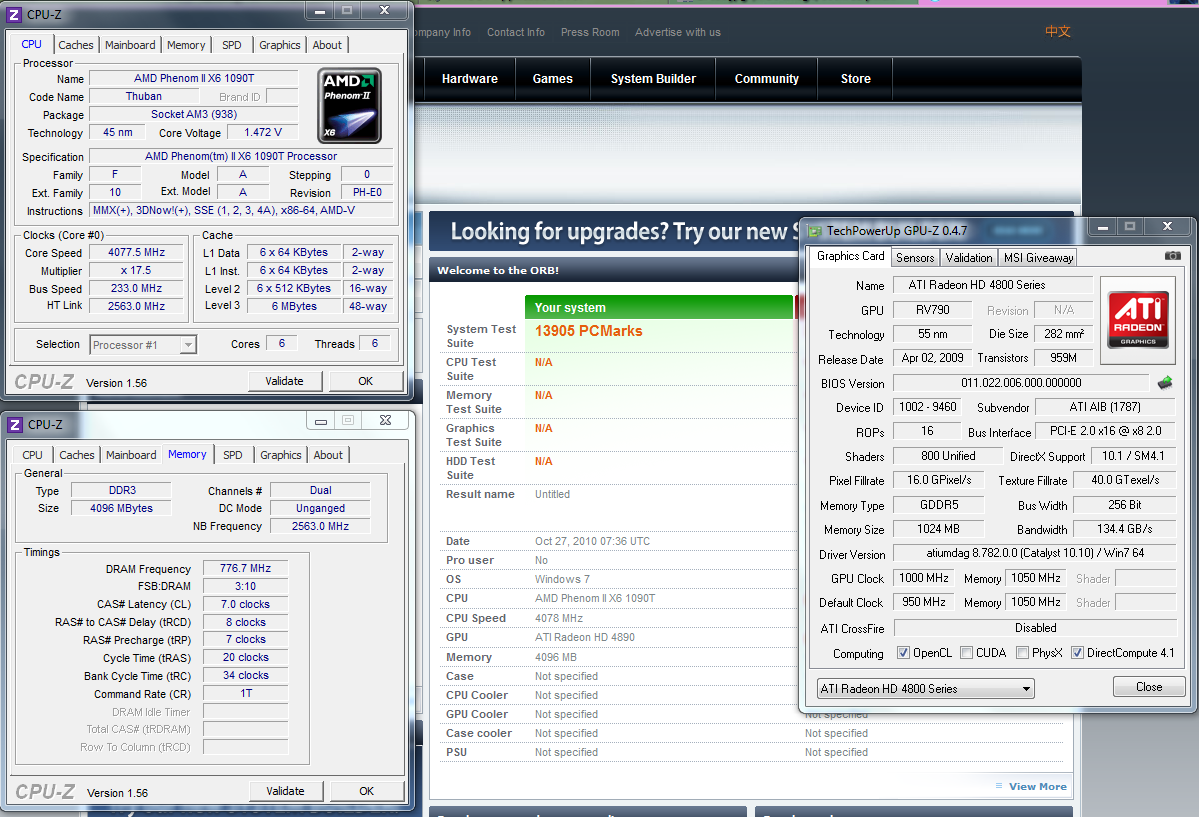Switch to Caches tab in top CPU-Z window
This screenshot has height=817, width=1199.
click(x=76, y=45)
